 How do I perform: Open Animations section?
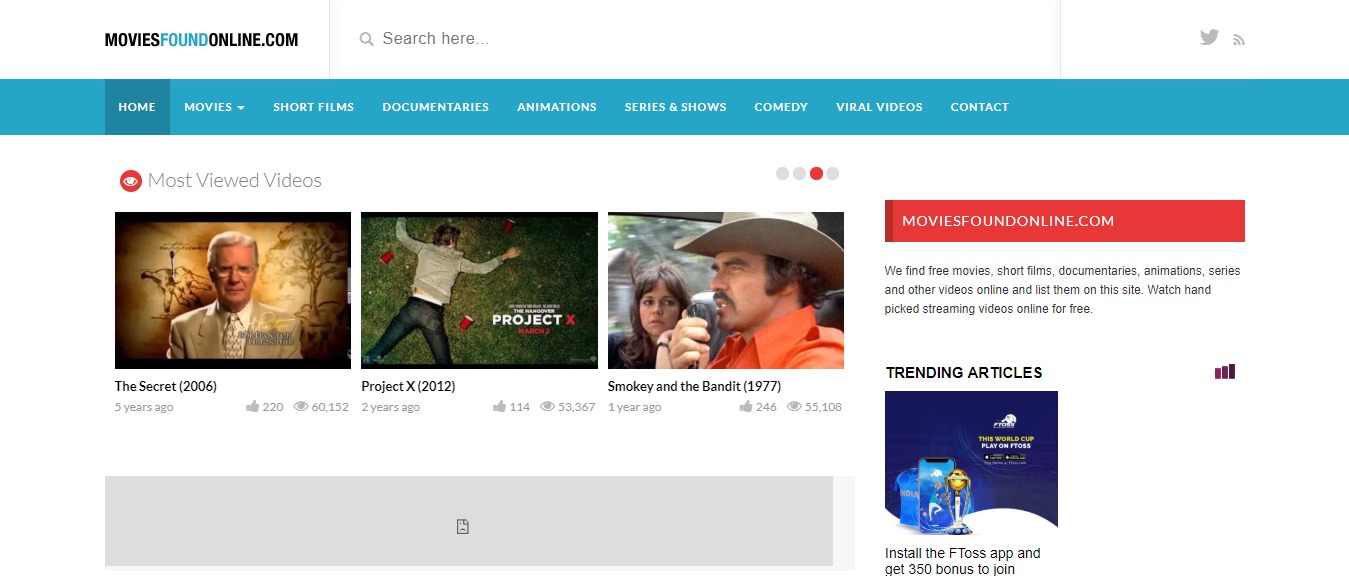click(557, 107)
